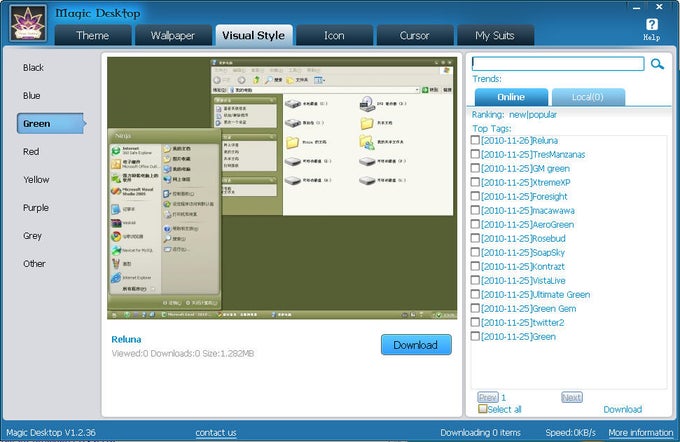Select the Blue color category
This screenshot has height=442, width=680.
(x=32, y=95)
